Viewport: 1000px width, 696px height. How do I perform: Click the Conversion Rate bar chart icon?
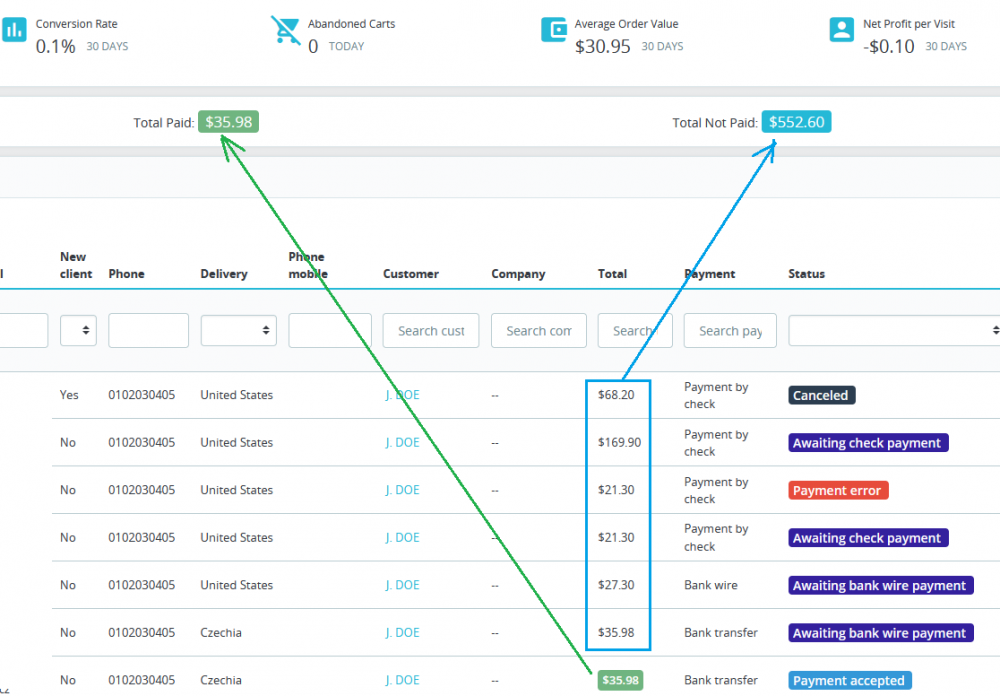[13, 29]
